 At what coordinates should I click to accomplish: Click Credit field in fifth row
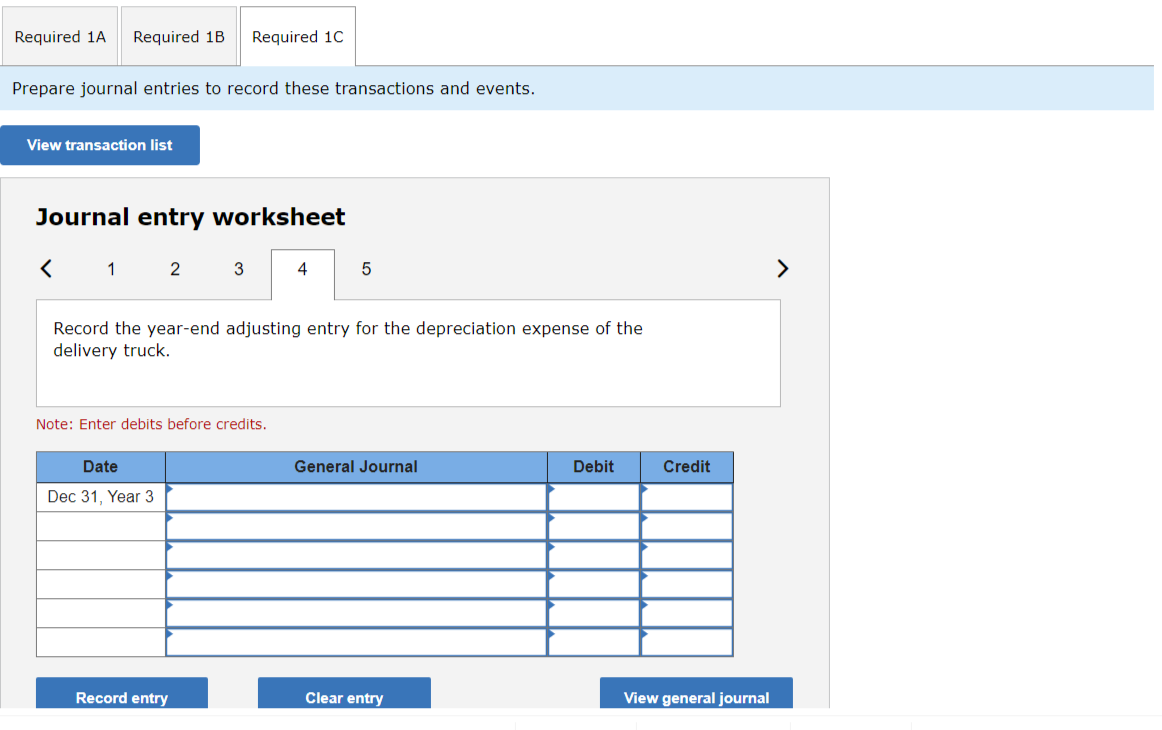coord(687,613)
